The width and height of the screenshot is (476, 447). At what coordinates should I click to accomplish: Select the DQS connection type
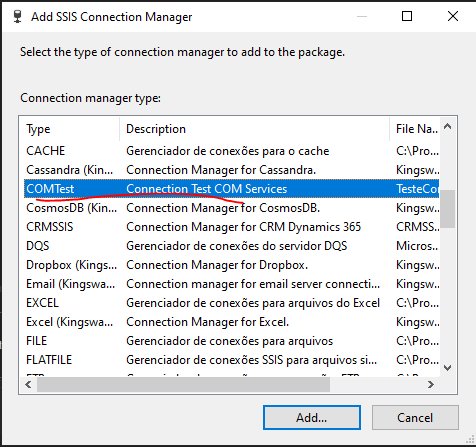(231, 246)
